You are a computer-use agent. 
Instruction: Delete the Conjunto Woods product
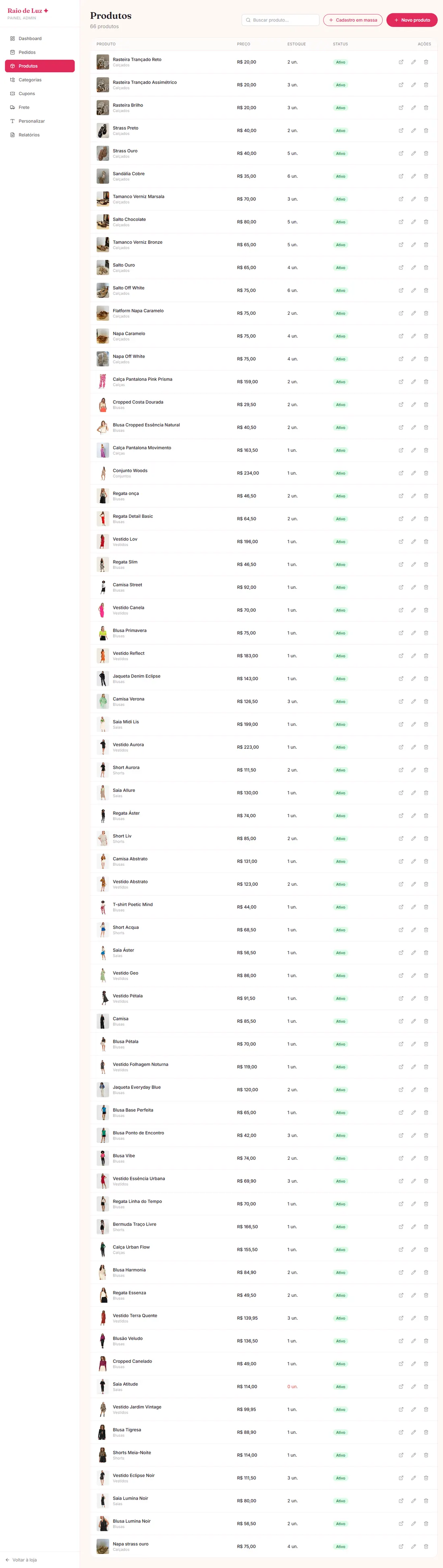426,473
